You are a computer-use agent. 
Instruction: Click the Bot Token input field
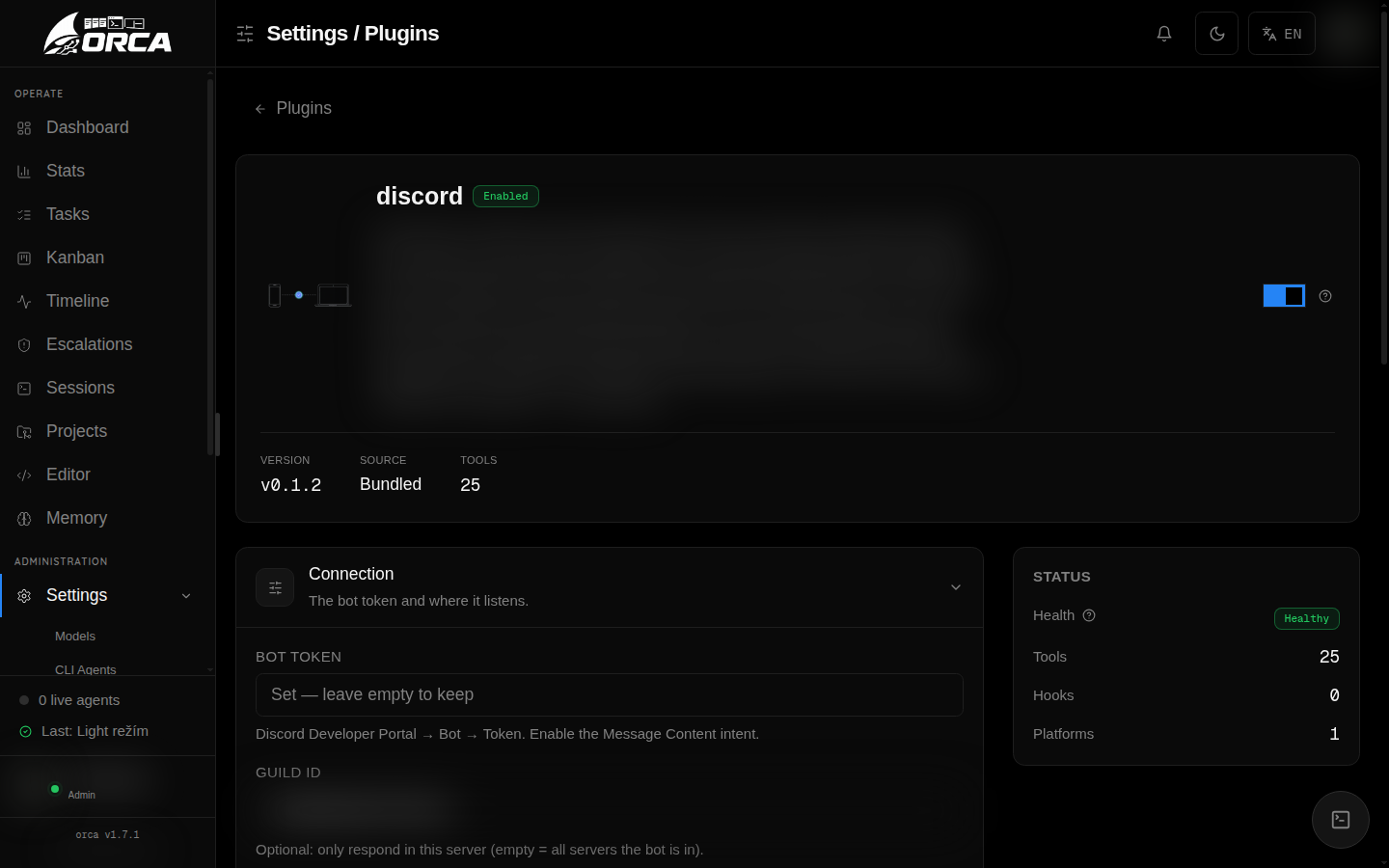pos(610,694)
